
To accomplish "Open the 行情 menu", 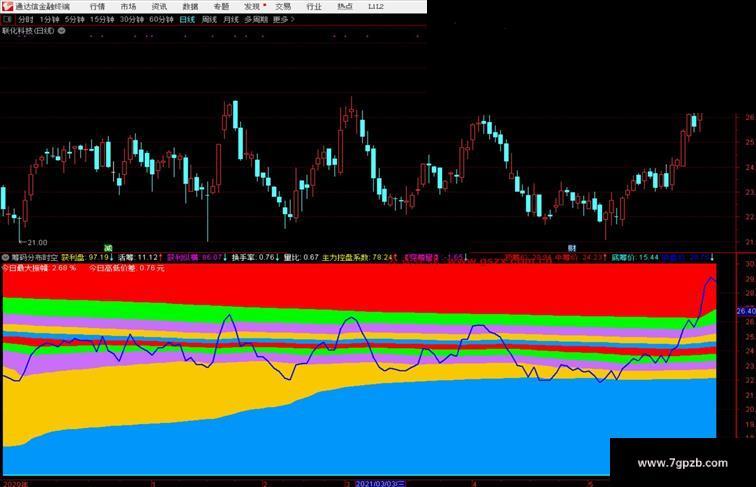I will (97, 7).
